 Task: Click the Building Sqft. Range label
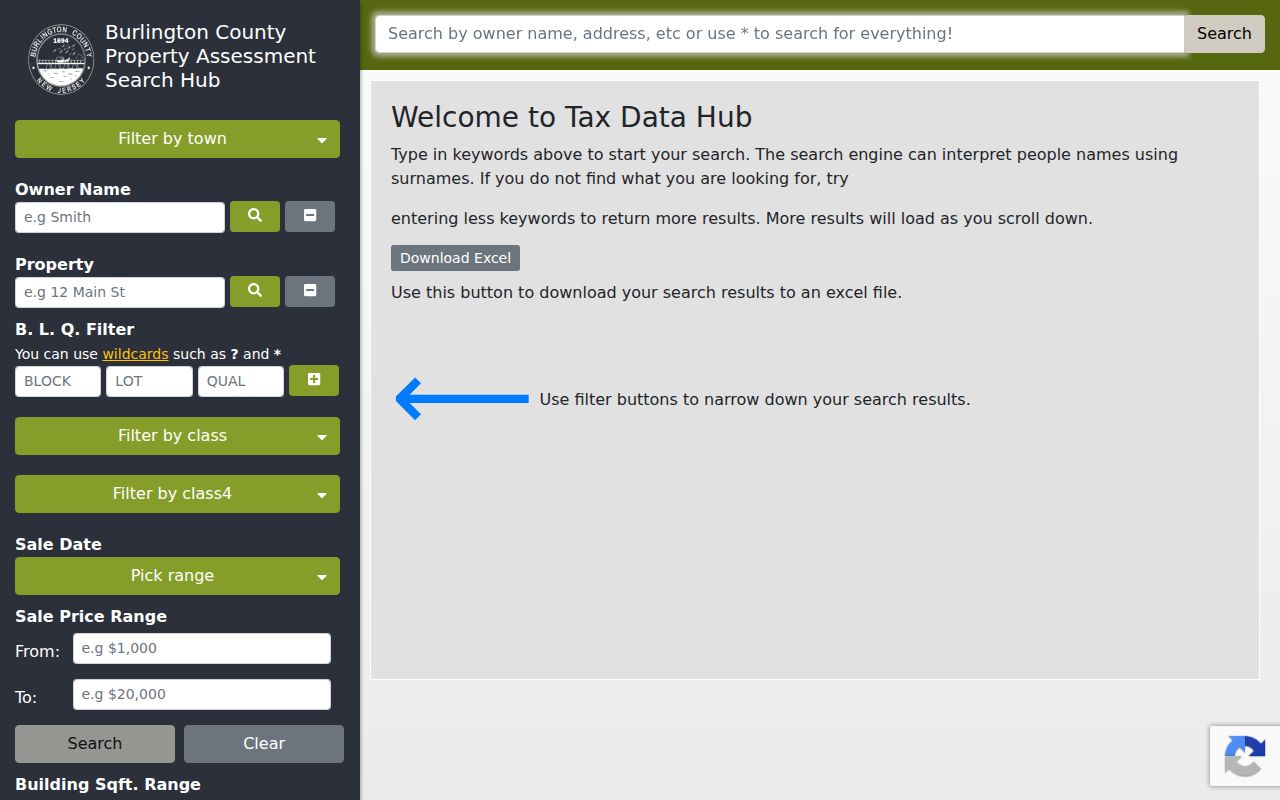(108, 784)
